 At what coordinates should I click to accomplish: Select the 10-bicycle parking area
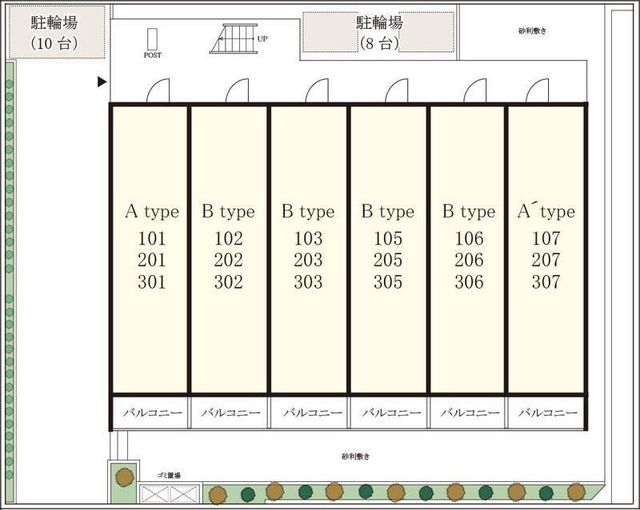click(x=54, y=30)
